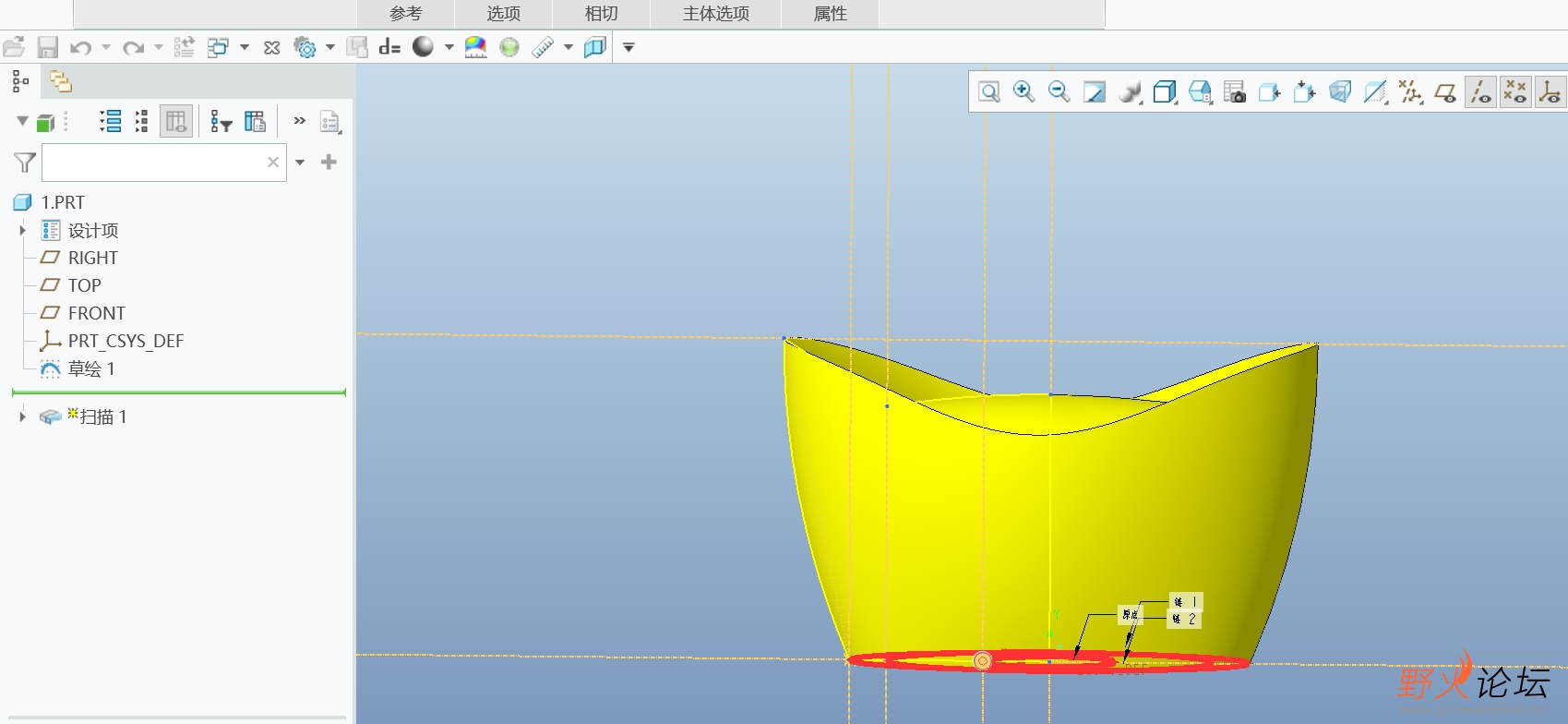
Task: Switch to the layer tree tab icon
Action: (x=61, y=81)
